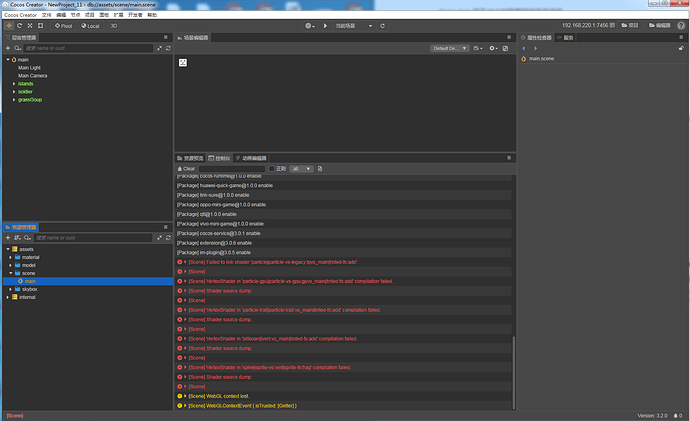This screenshot has height=421, width=690.
Task: Add node with hierarchy plus icon
Action: [8, 48]
